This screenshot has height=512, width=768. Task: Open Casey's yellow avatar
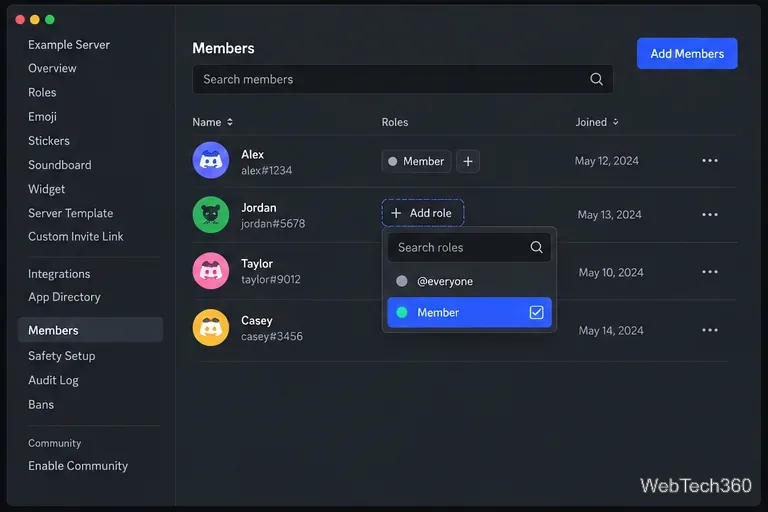211,328
